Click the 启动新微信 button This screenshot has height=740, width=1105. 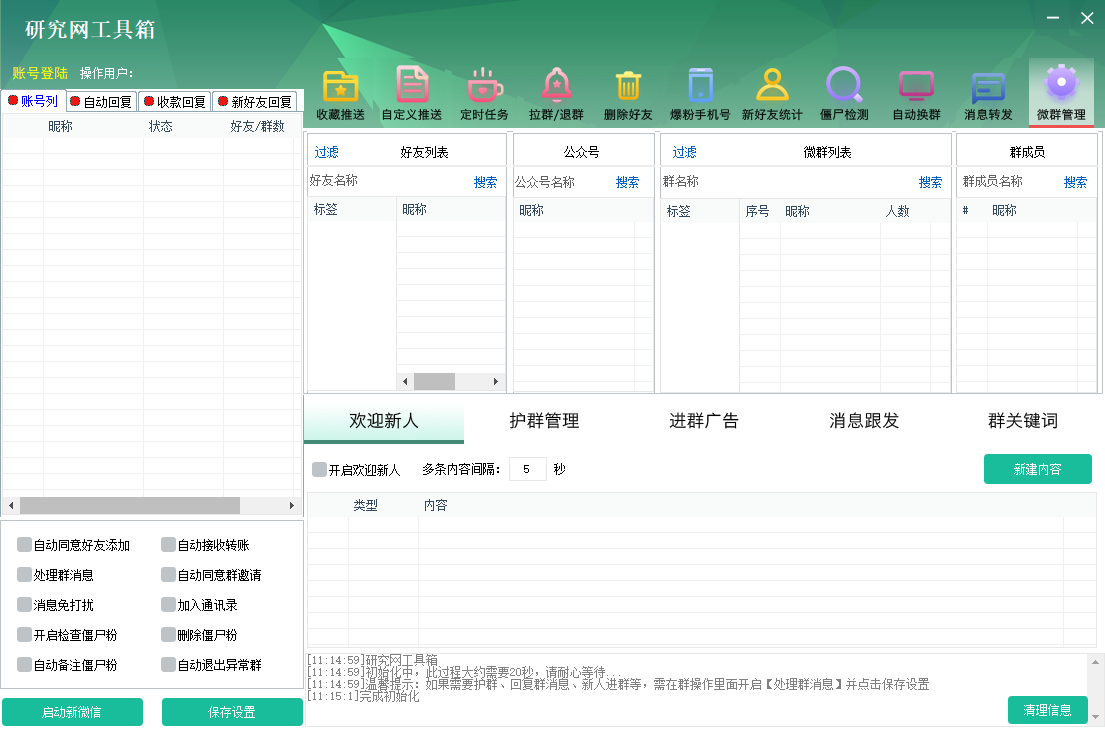point(73,712)
